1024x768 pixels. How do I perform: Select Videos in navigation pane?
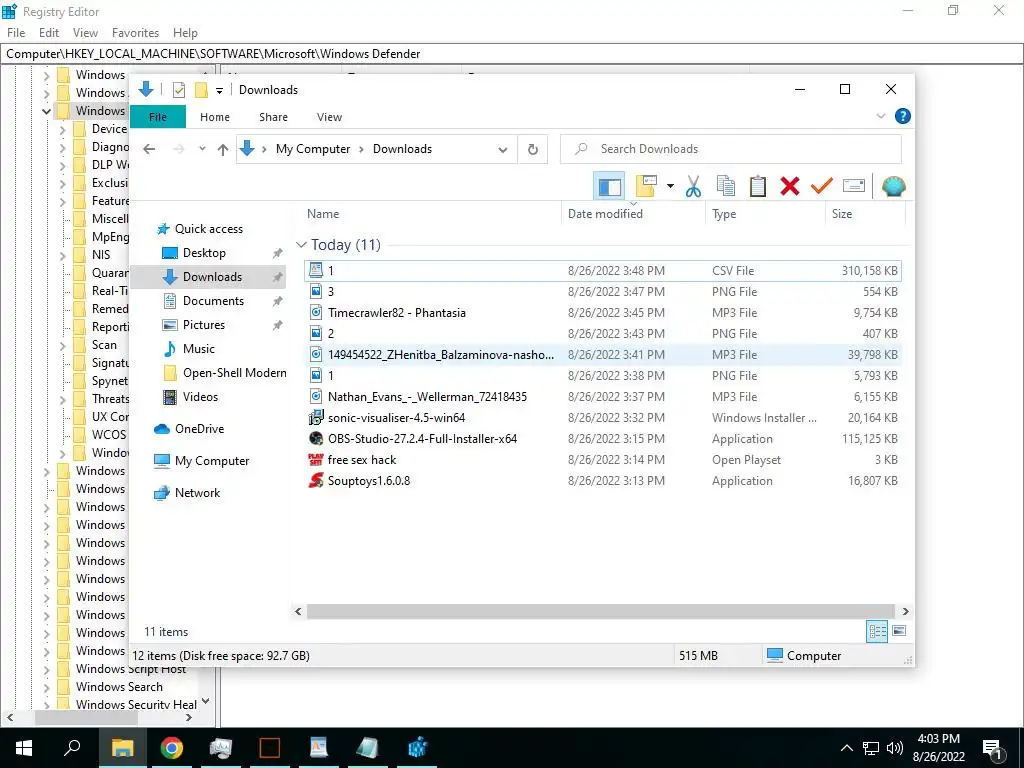[200, 397]
